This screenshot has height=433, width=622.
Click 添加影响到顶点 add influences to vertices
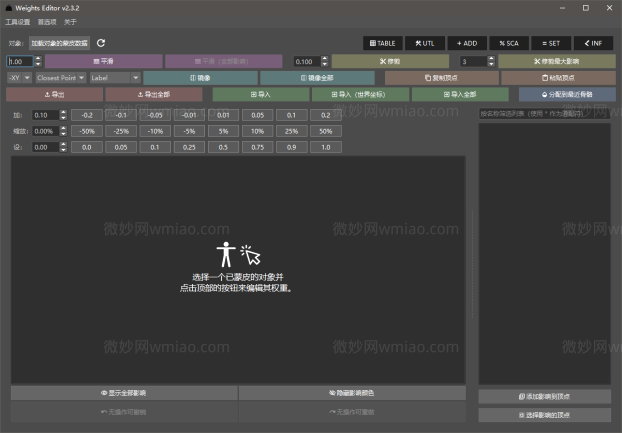(x=545, y=397)
